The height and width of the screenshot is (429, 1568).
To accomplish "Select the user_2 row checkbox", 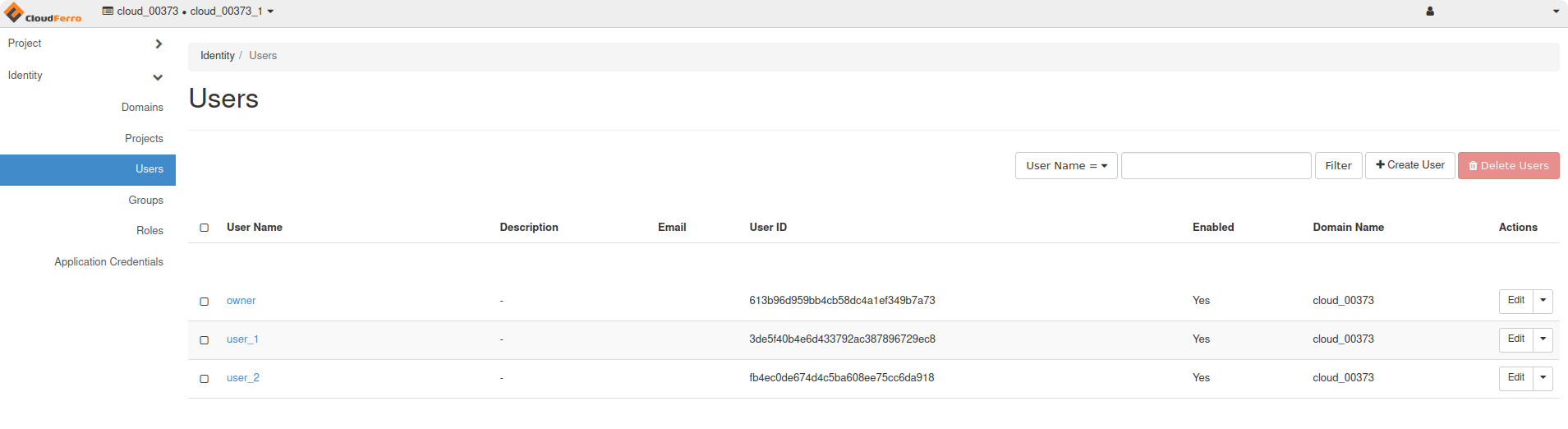I will tap(205, 379).
